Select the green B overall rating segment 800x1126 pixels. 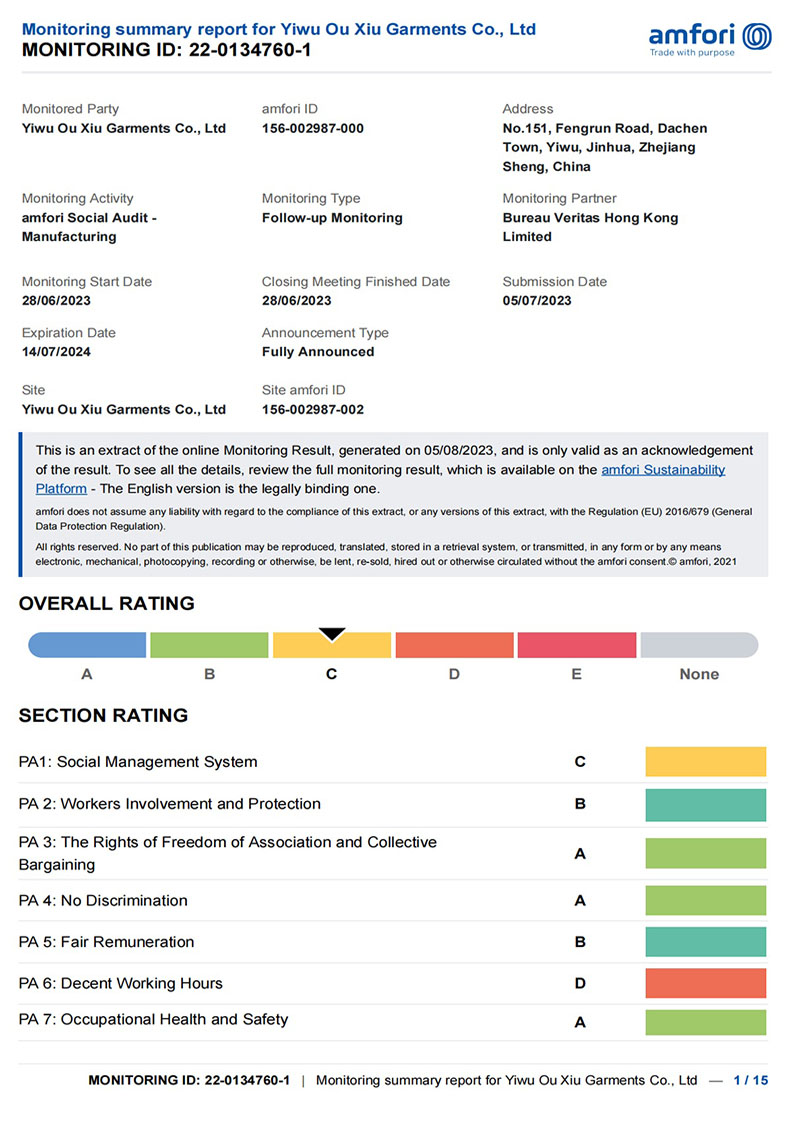point(209,645)
